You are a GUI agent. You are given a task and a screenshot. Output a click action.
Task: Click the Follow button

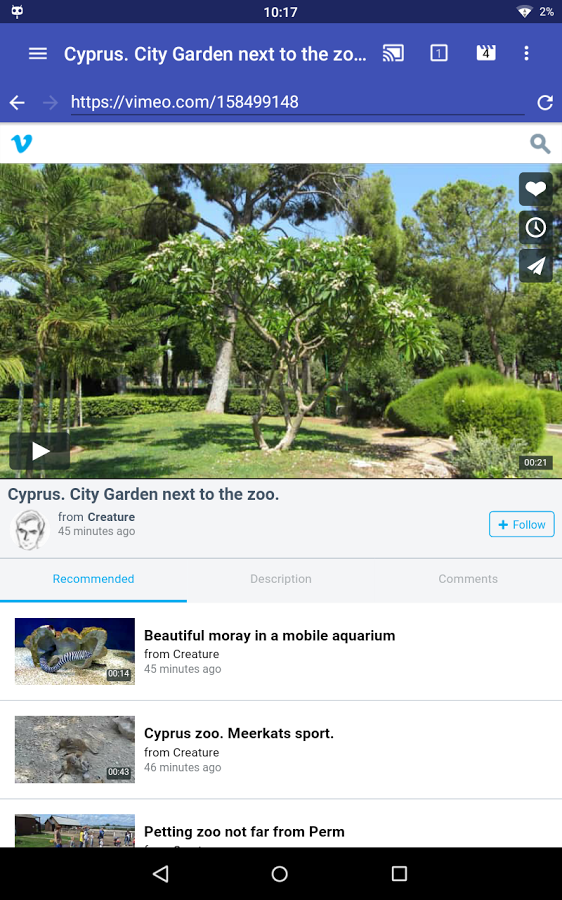[x=521, y=524]
